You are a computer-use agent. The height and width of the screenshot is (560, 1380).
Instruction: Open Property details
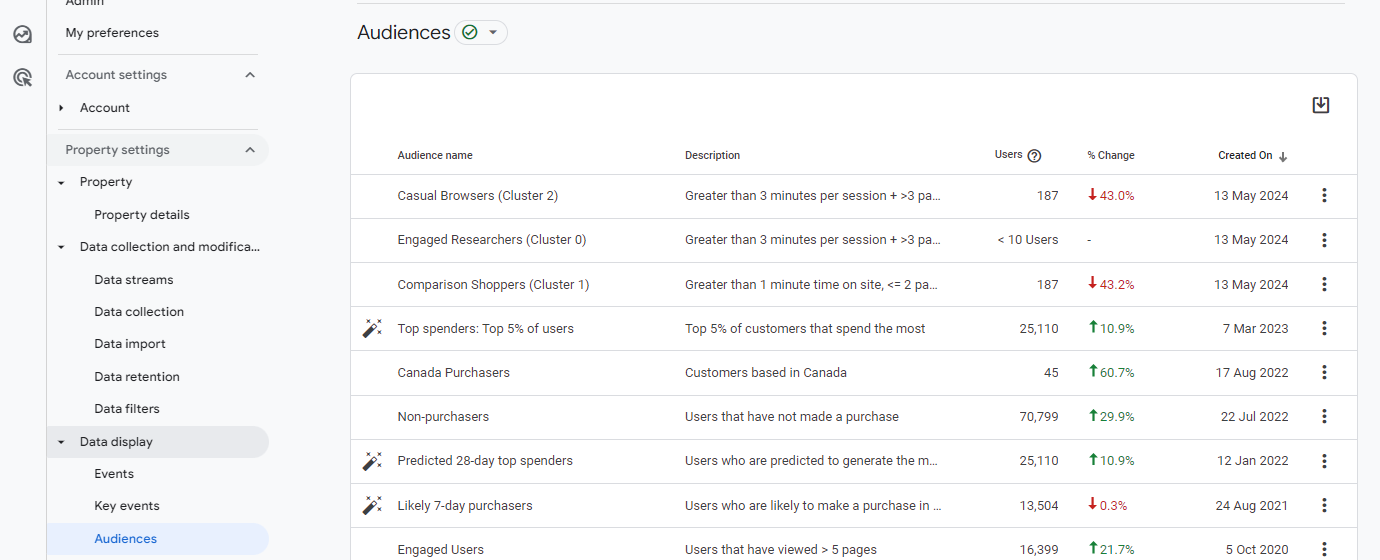click(142, 215)
